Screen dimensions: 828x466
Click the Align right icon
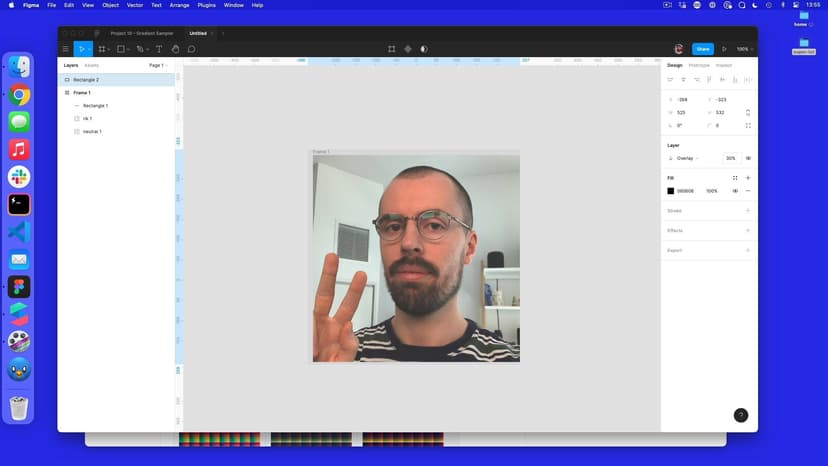pos(697,80)
